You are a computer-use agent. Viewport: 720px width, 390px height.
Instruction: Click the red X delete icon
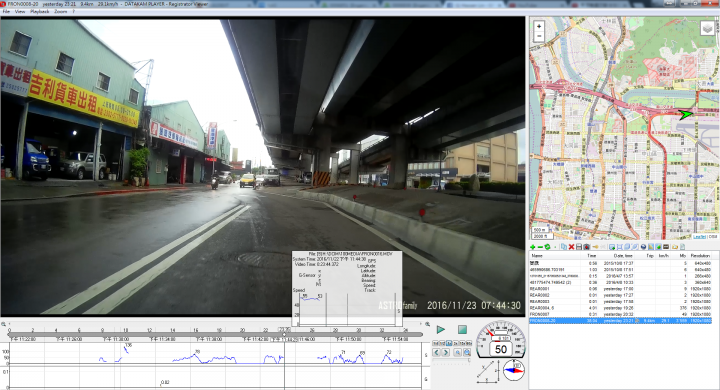(571, 247)
